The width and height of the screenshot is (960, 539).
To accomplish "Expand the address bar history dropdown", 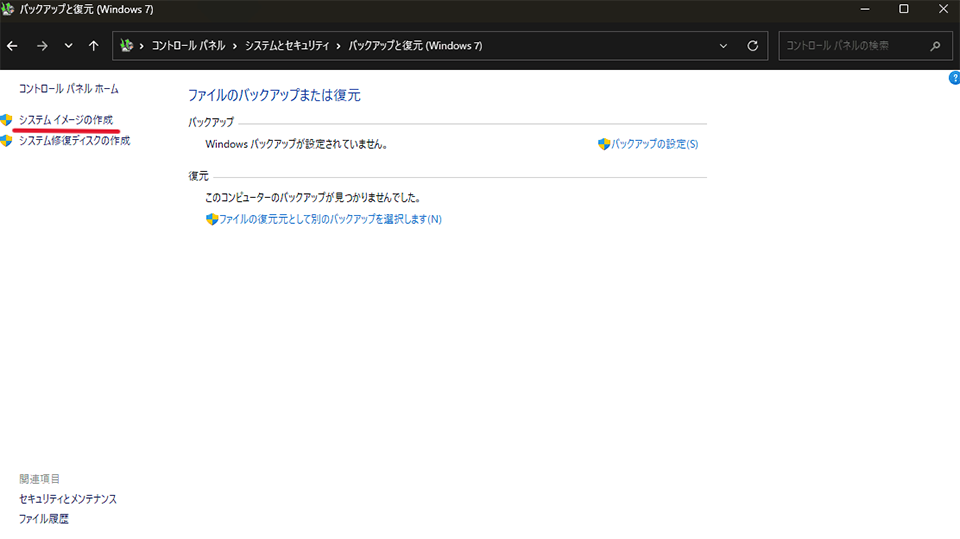I will (x=723, y=46).
